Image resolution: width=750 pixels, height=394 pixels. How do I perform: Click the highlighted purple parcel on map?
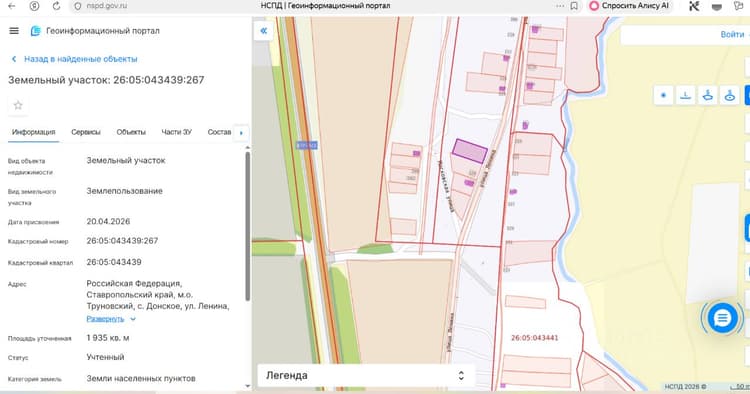(x=470, y=151)
